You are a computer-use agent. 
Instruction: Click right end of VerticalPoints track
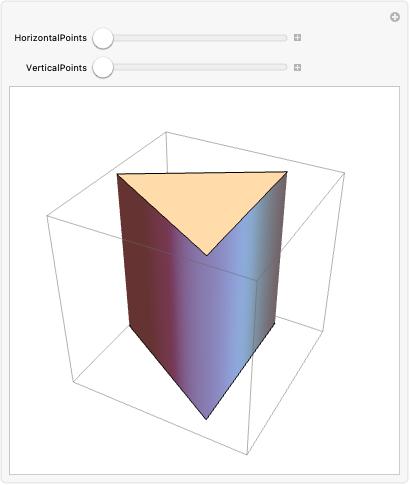click(x=285, y=68)
